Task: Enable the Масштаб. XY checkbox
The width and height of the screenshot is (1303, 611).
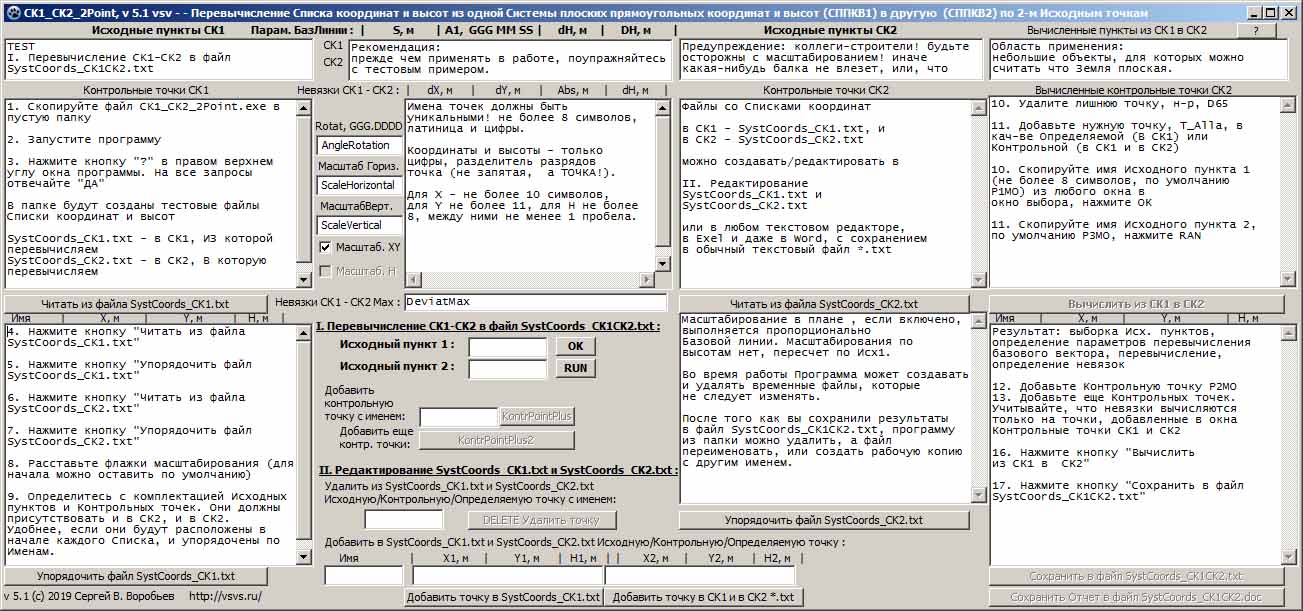Action: click(x=325, y=247)
